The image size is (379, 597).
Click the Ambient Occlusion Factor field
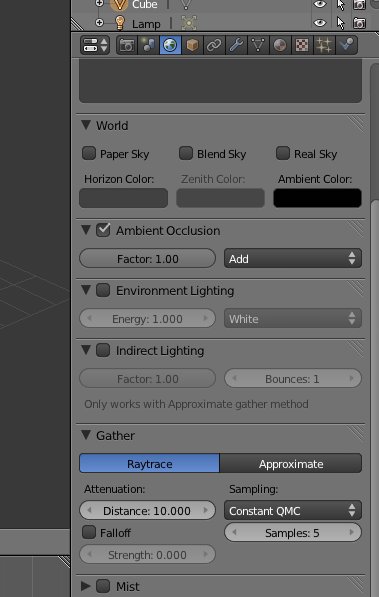[147, 259]
